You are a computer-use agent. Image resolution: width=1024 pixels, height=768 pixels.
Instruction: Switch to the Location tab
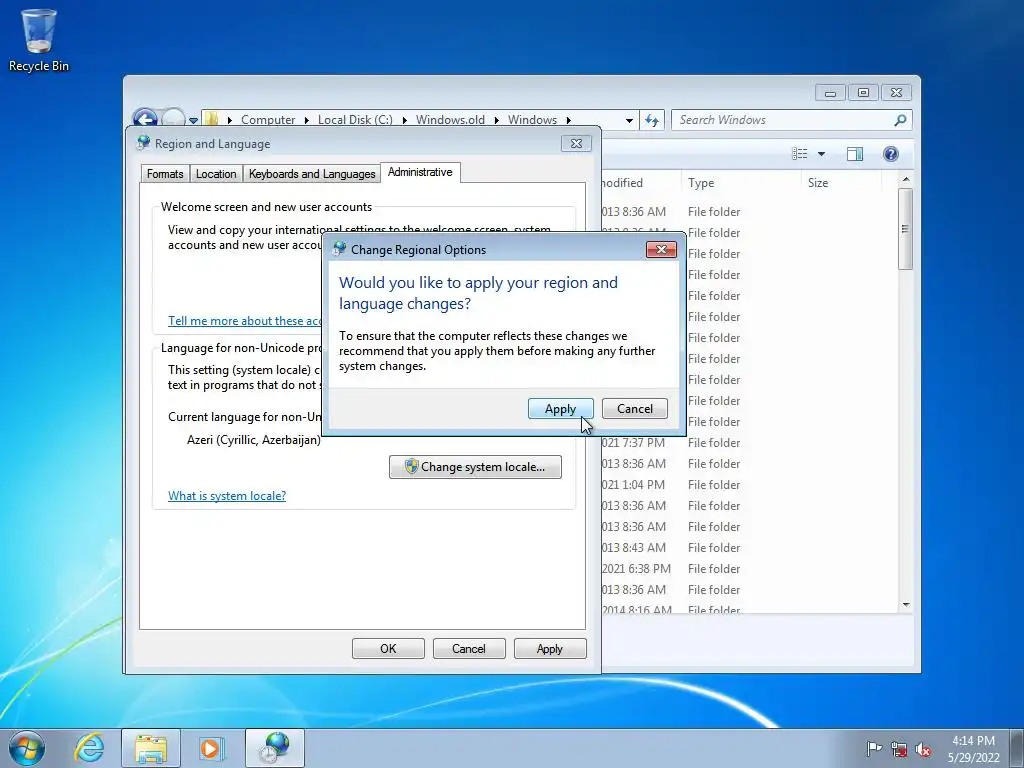point(216,174)
